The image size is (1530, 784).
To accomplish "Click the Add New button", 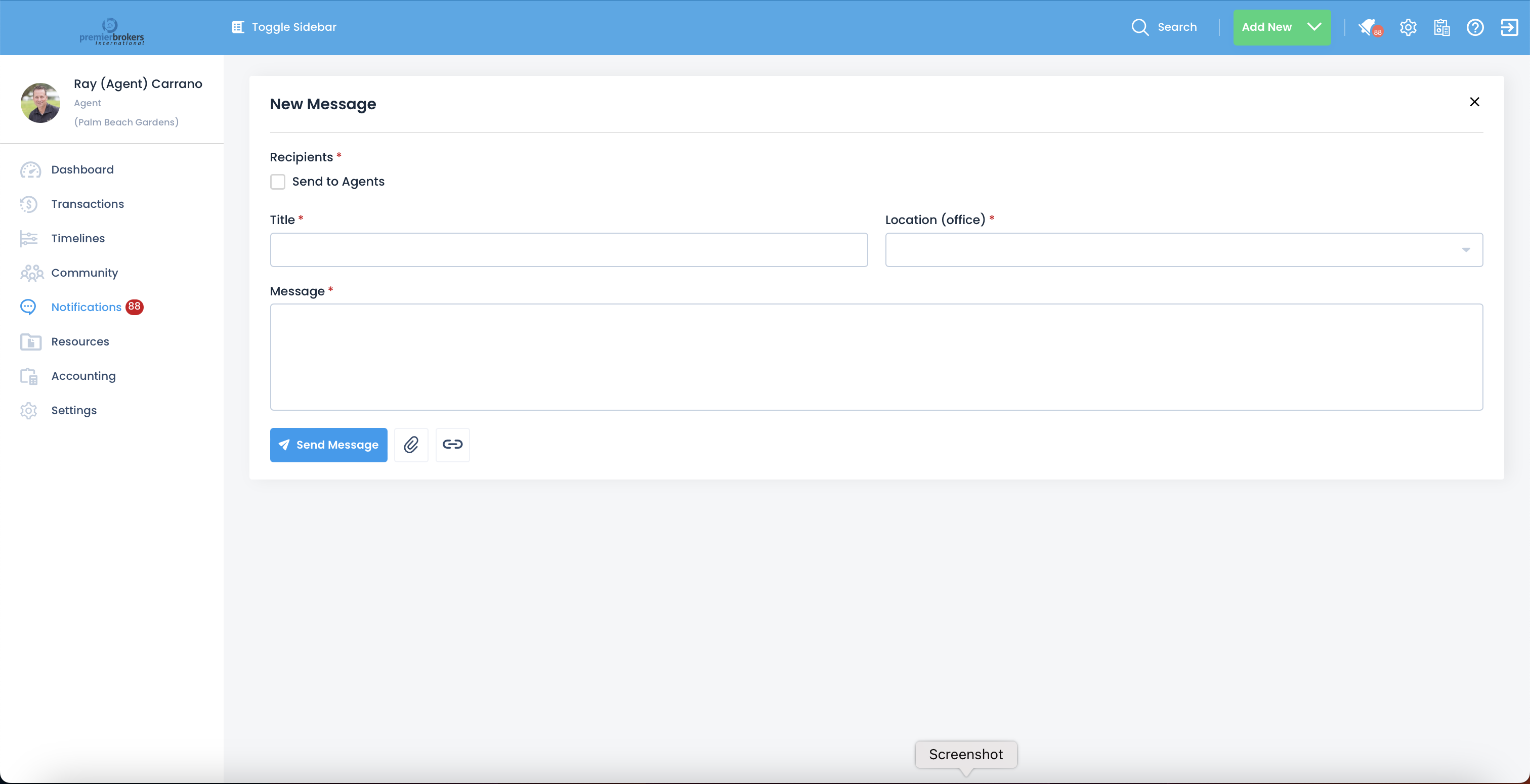I will click(x=1282, y=27).
